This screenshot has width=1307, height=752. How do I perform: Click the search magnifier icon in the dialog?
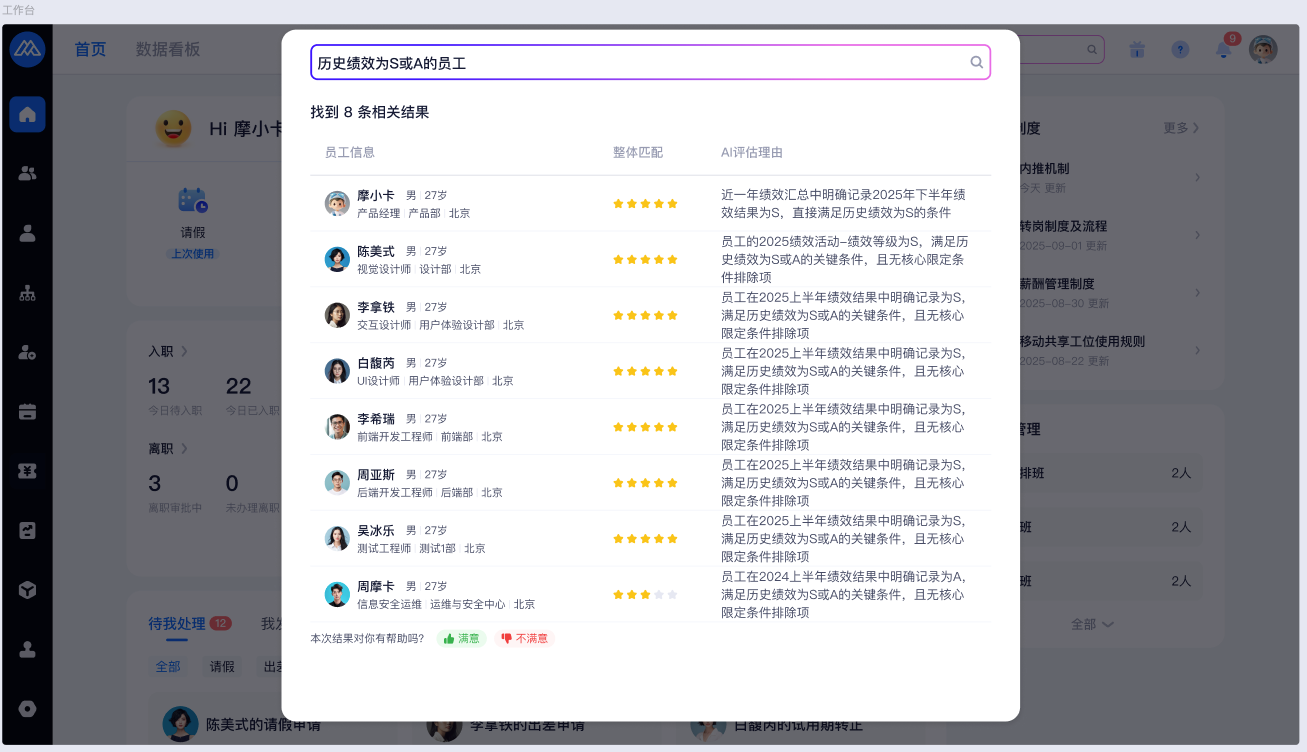pyautogui.click(x=977, y=62)
